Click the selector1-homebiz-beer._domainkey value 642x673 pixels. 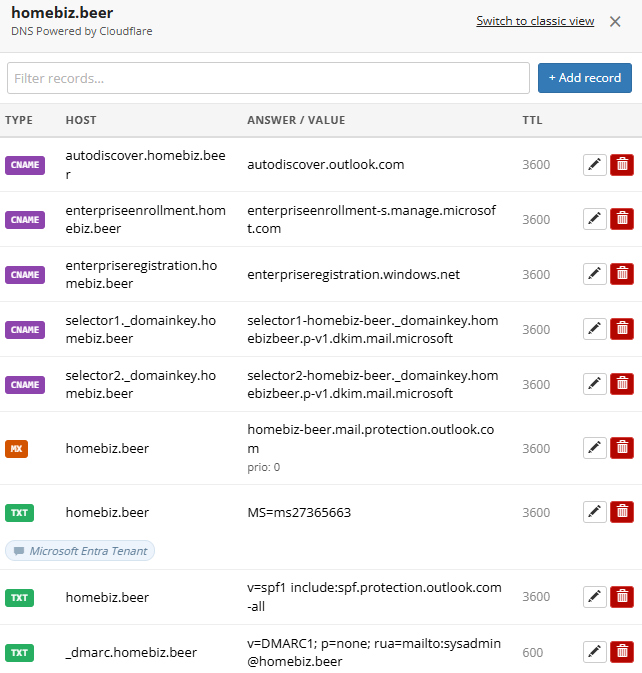372,329
